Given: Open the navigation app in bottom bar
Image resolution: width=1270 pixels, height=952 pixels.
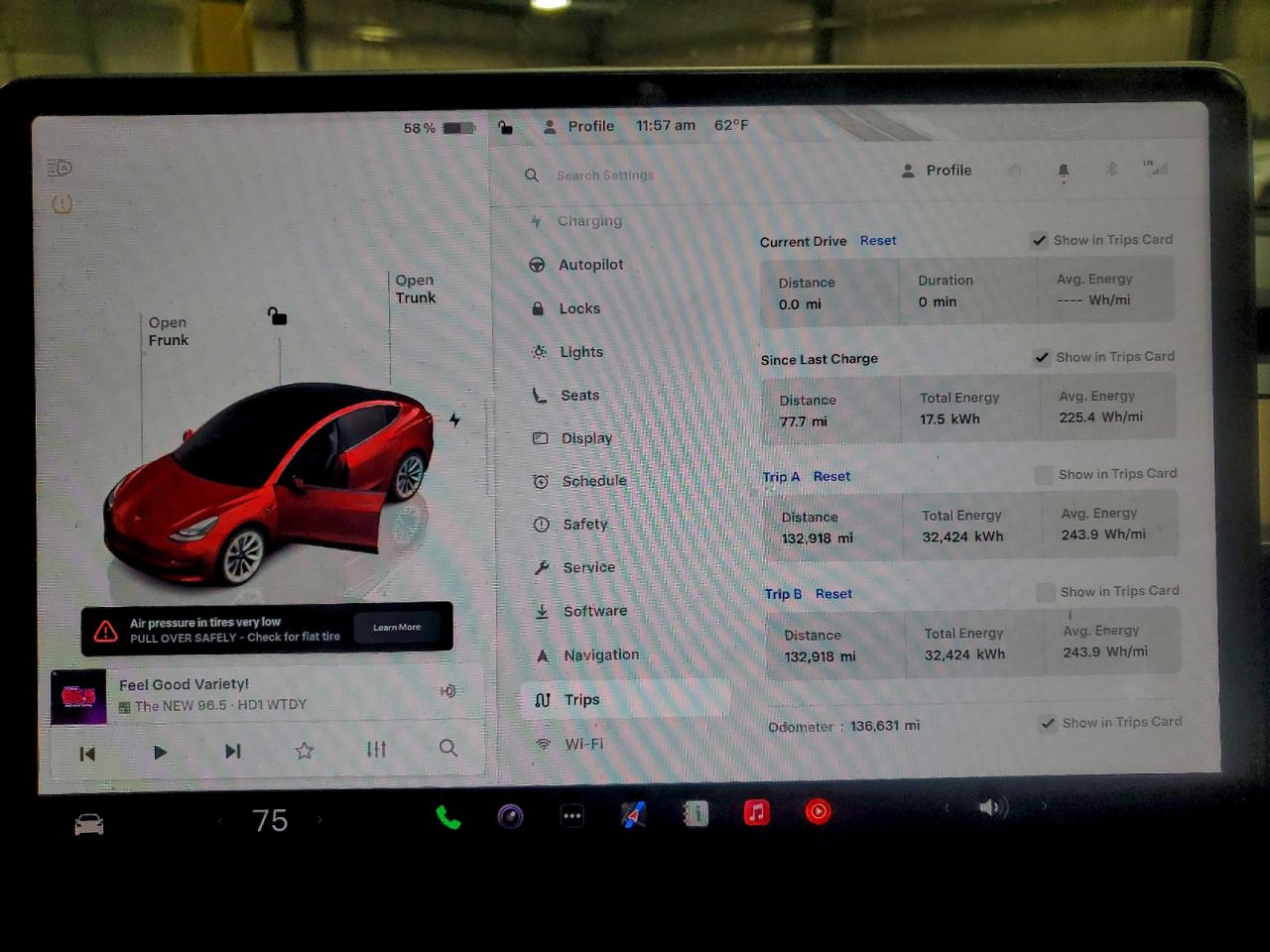Looking at the screenshot, I should click(x=634, y=815).
